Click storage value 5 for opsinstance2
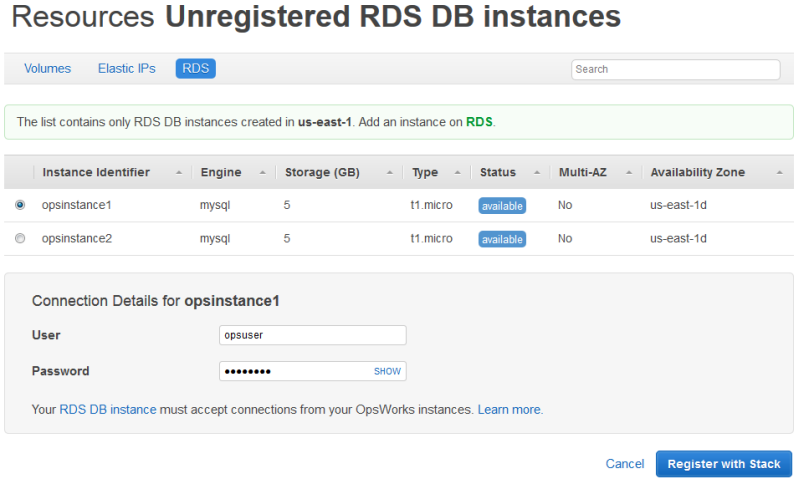800x482 pixels. 287,238
